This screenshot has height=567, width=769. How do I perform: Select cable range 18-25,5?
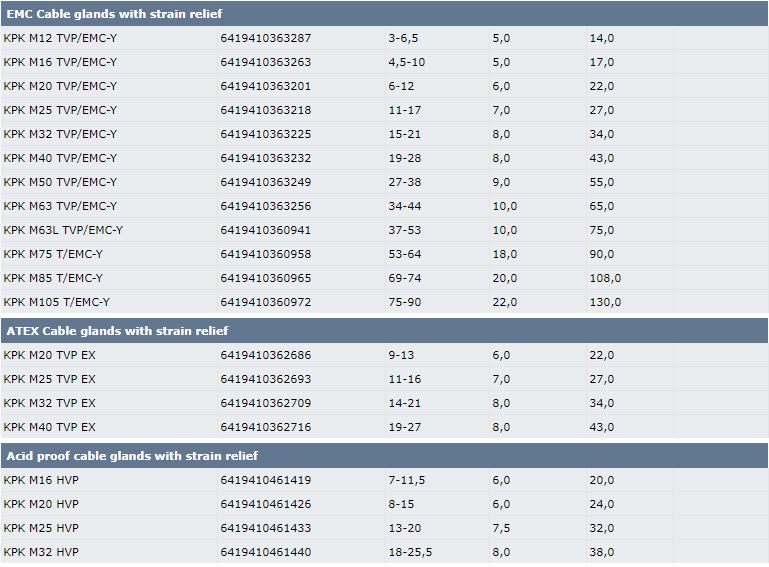pos(410,553)
